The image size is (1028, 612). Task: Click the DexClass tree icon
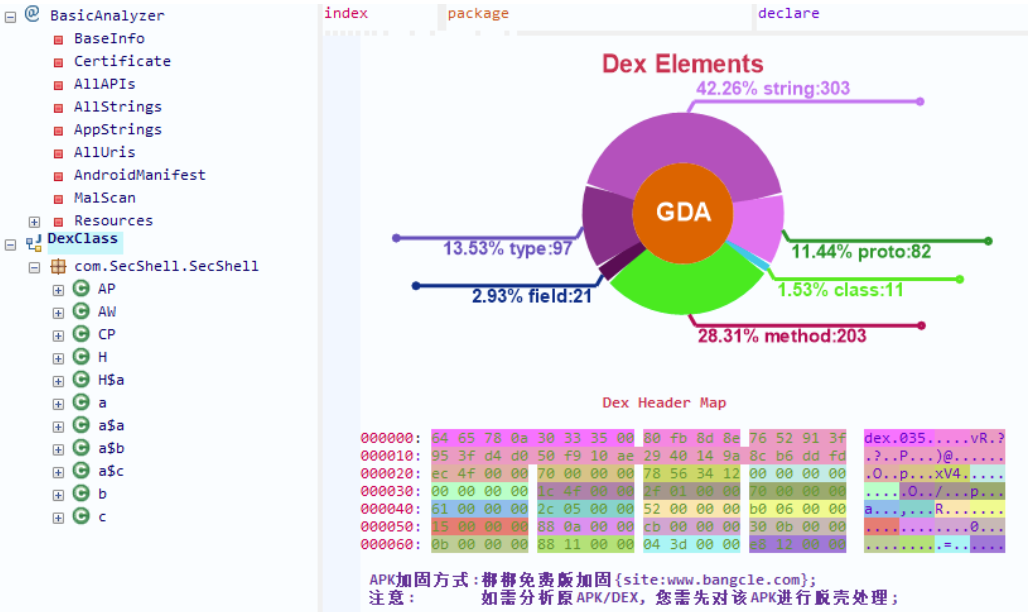point(34,242)
